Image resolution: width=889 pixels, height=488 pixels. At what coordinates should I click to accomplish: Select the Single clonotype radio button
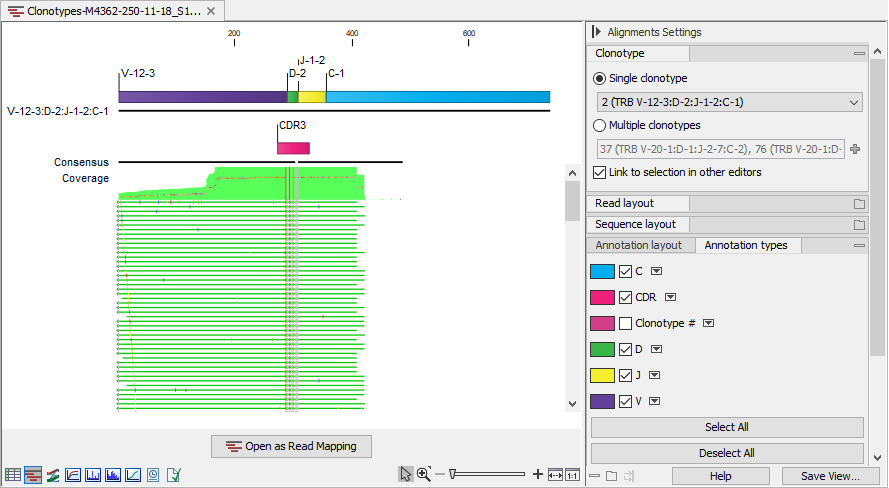pos(600,78)
